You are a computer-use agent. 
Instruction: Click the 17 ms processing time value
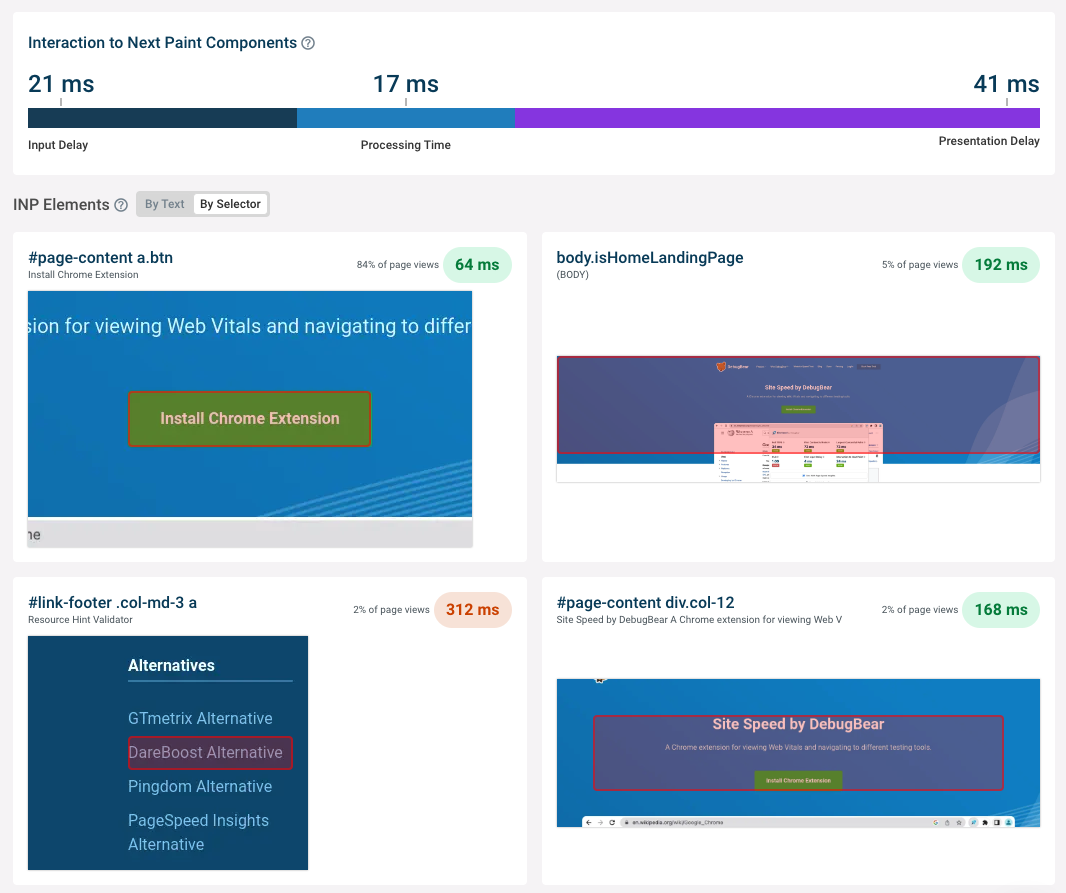tap(406, 84)
